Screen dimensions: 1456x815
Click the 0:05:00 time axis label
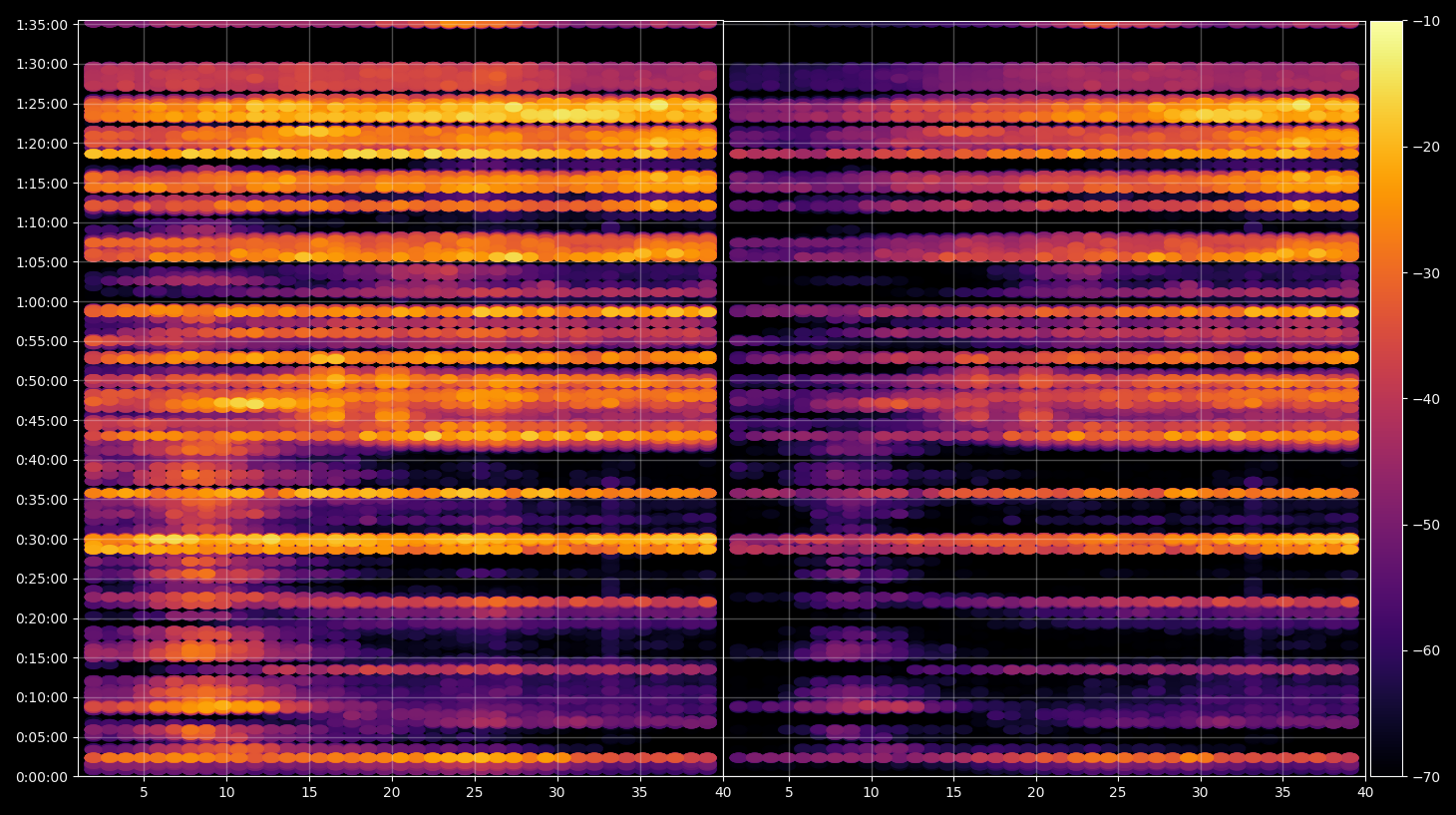(42, 737)
